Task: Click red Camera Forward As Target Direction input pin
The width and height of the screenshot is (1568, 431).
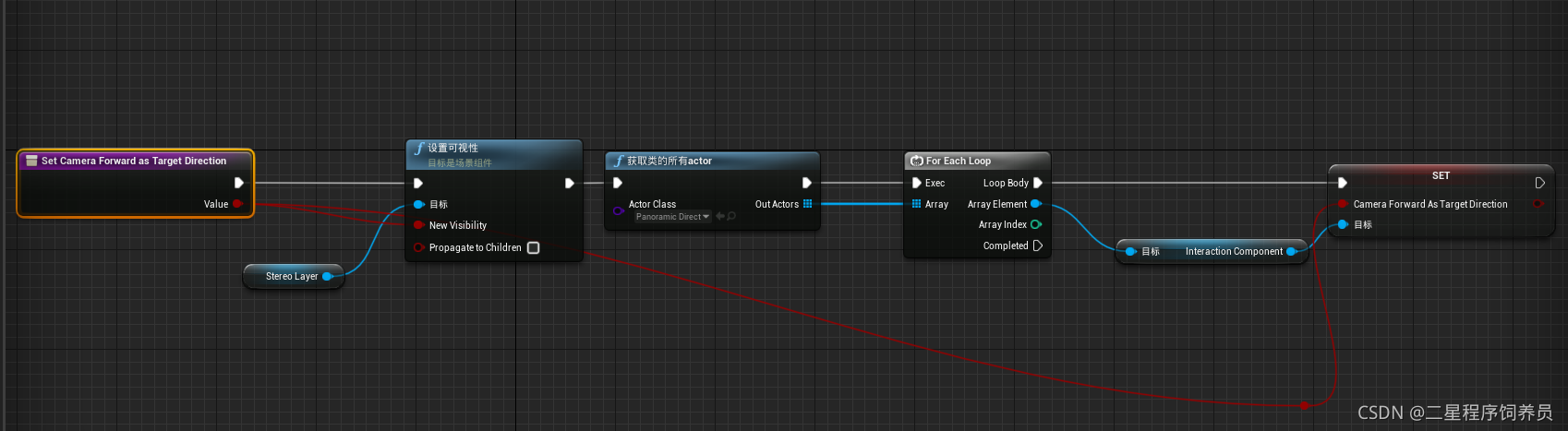Action: pyautogui.click(x=1343, y=204)
